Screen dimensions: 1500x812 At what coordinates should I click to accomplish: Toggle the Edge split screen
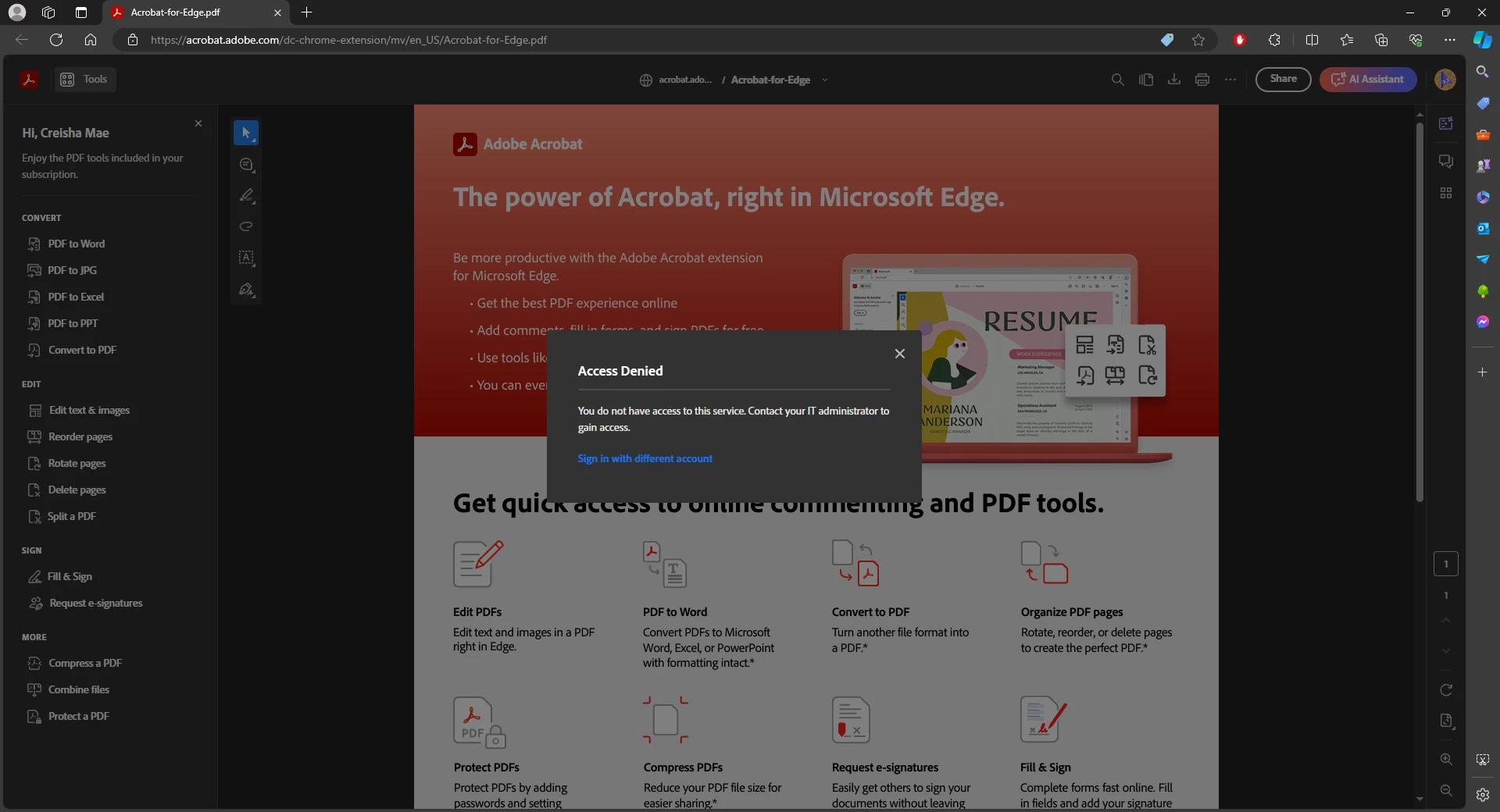pos(1312,40)
